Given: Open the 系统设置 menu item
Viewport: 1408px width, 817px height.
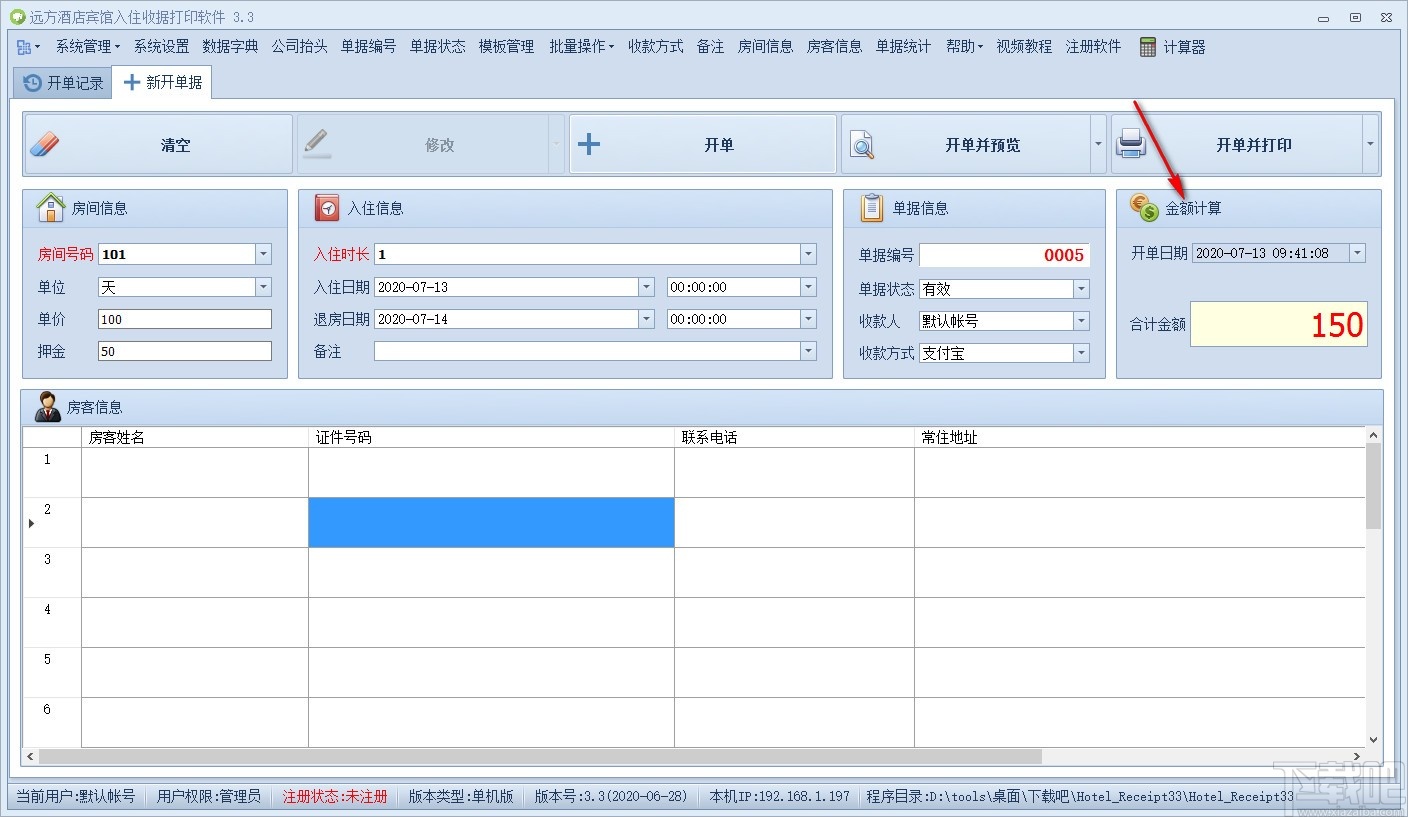Looking at the screenshot, I should (161, 47).
